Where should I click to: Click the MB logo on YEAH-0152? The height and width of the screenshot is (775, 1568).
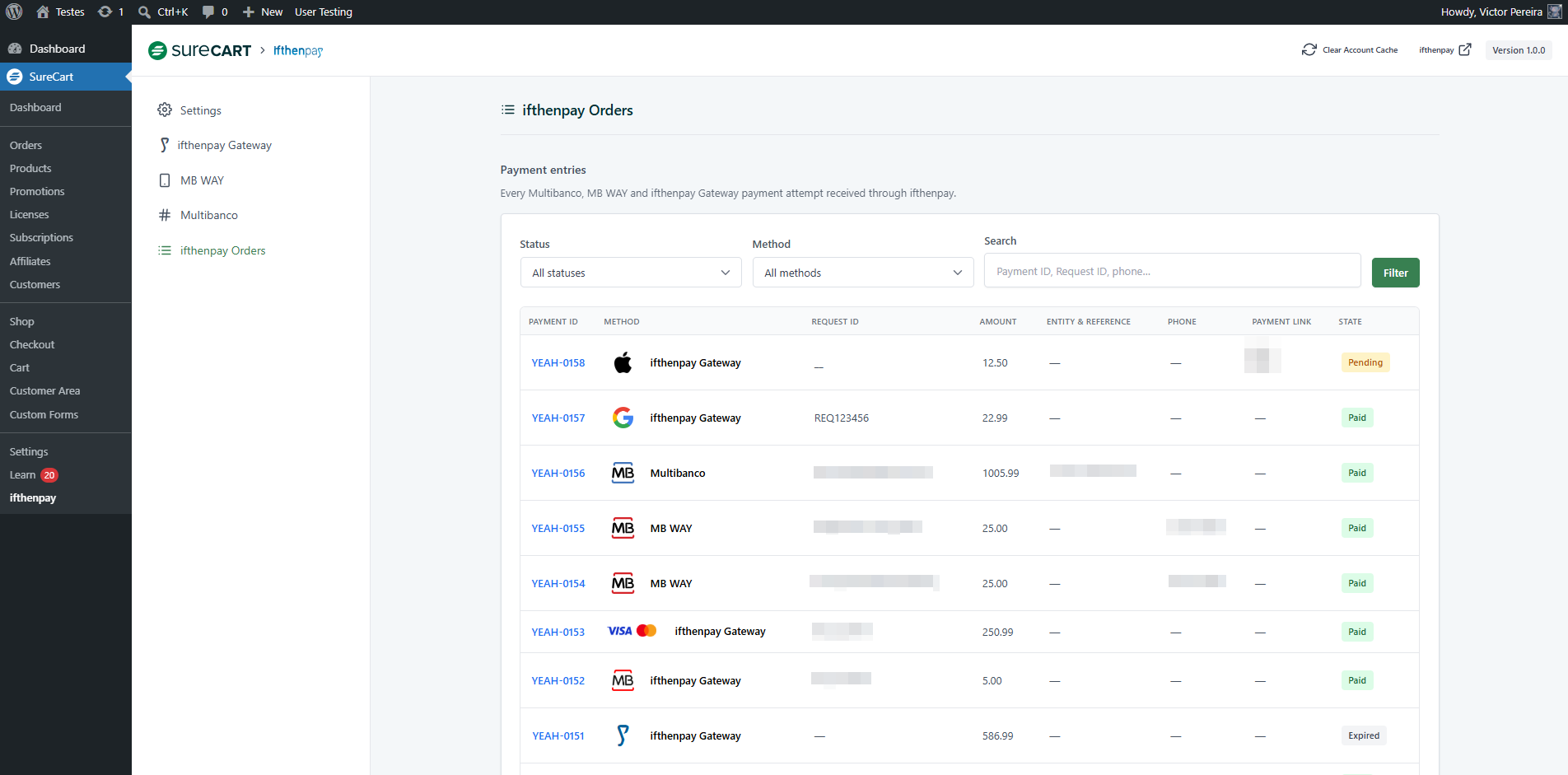(623, 680)
